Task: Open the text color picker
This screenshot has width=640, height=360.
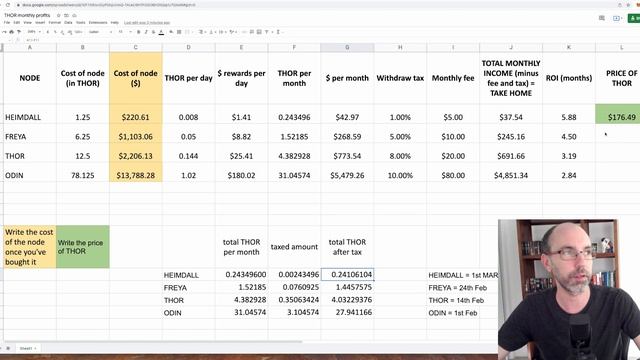Action: tap(161, 32)
